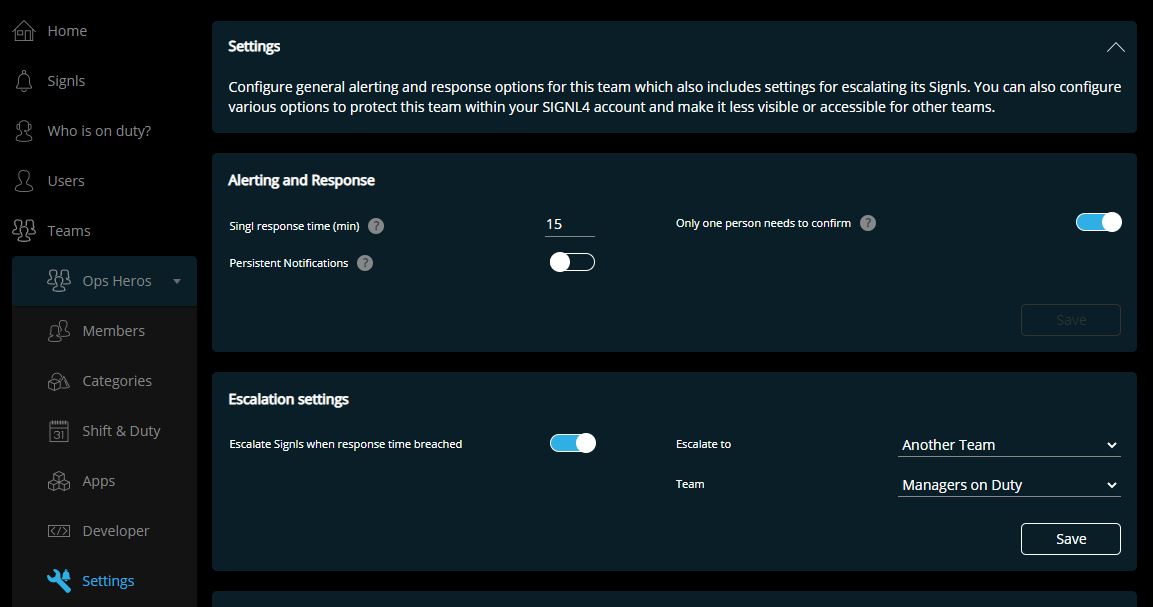This screenshot has height=607, width=1153.
Task: Show help for Signl response time
Action: tap(376, 226)
